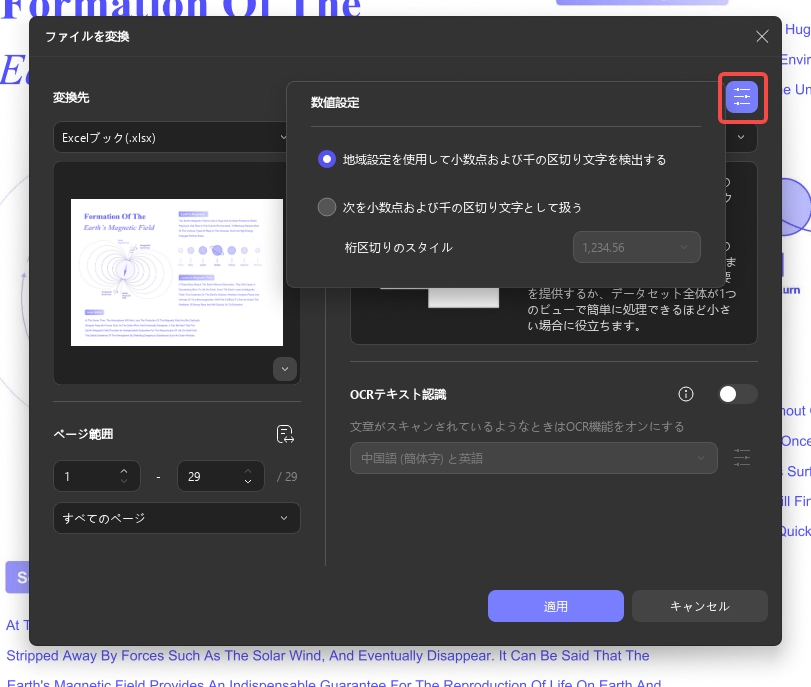Click the 変換先 label
Image resolution: width=811 pixels, height=687 pixels.
(x=71, y=97)
